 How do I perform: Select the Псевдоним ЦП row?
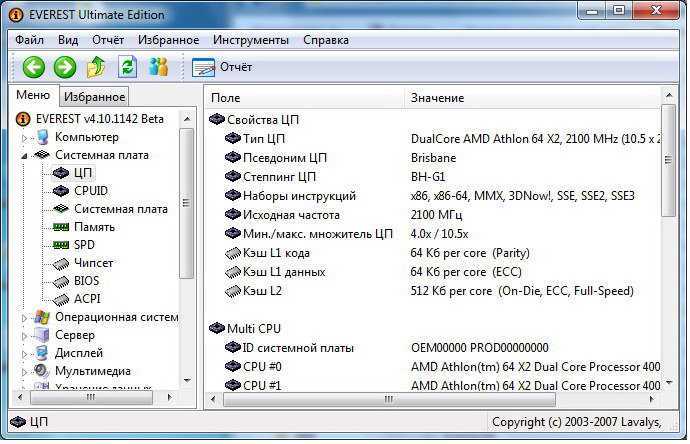[x=434, y=158]
